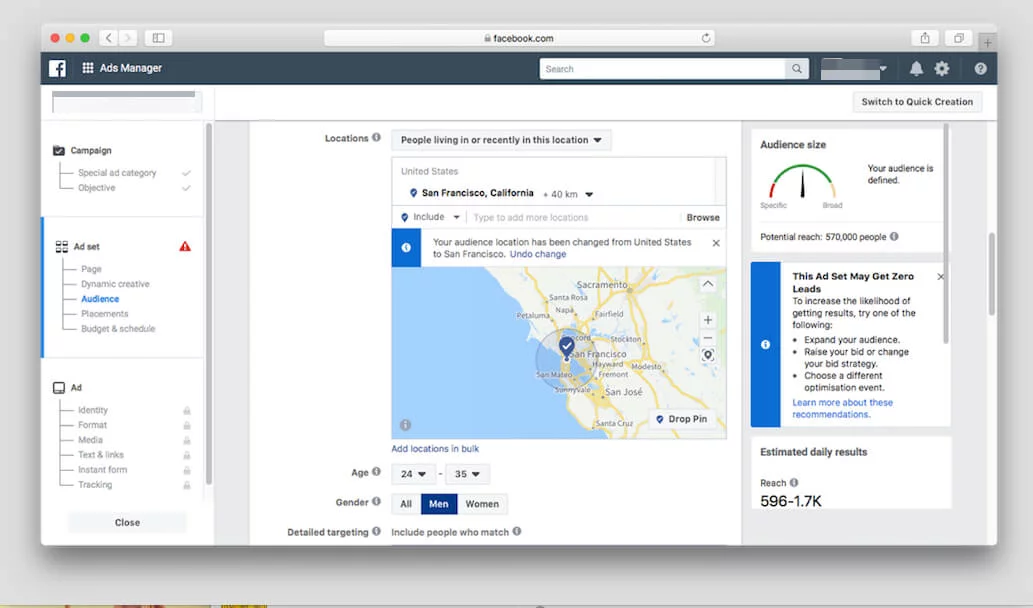Viewport: 1033px width, 608px height.
Task: Click the Detailed targeting info icon
Action: click(376, 531)
